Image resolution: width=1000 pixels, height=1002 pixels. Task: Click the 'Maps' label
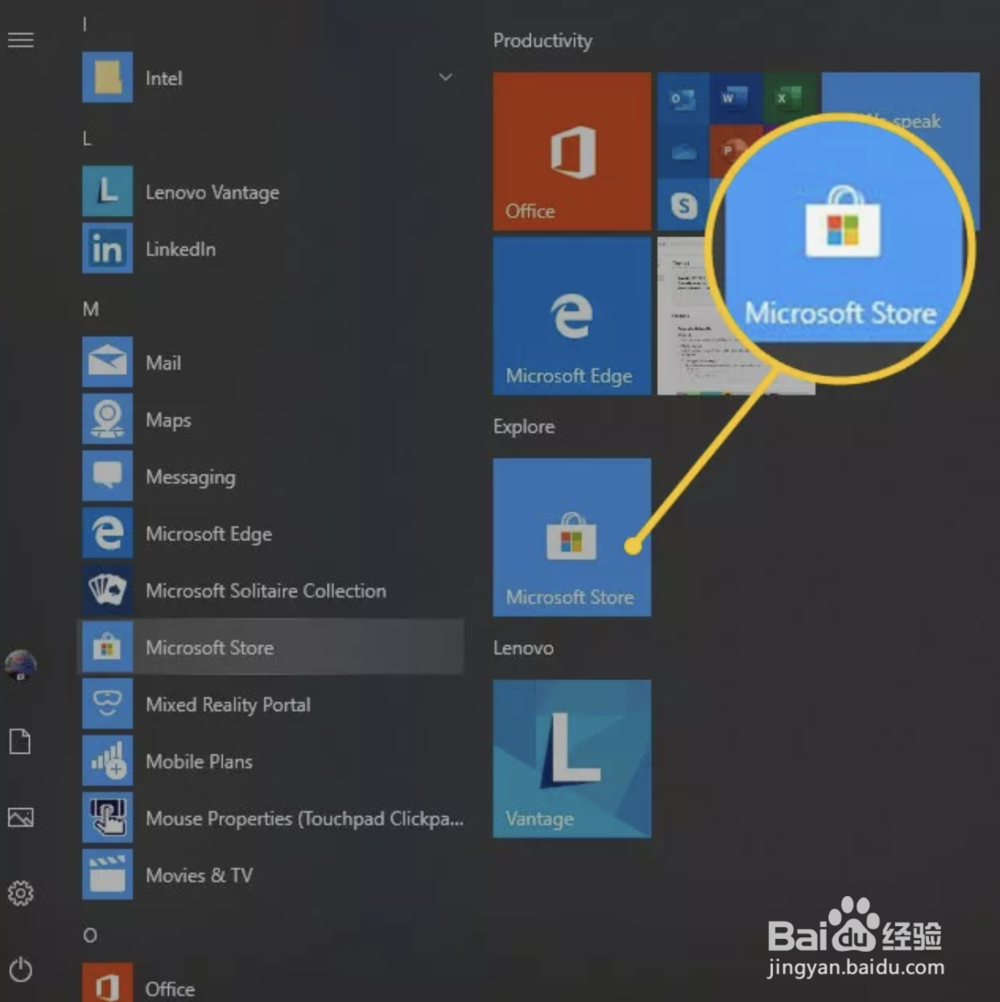(168, 420)
